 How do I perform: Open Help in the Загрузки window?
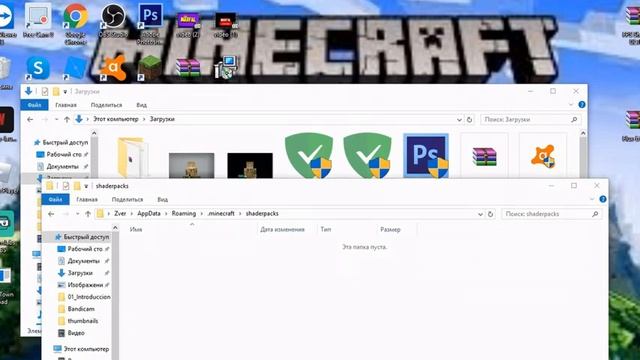click(582, 105)
